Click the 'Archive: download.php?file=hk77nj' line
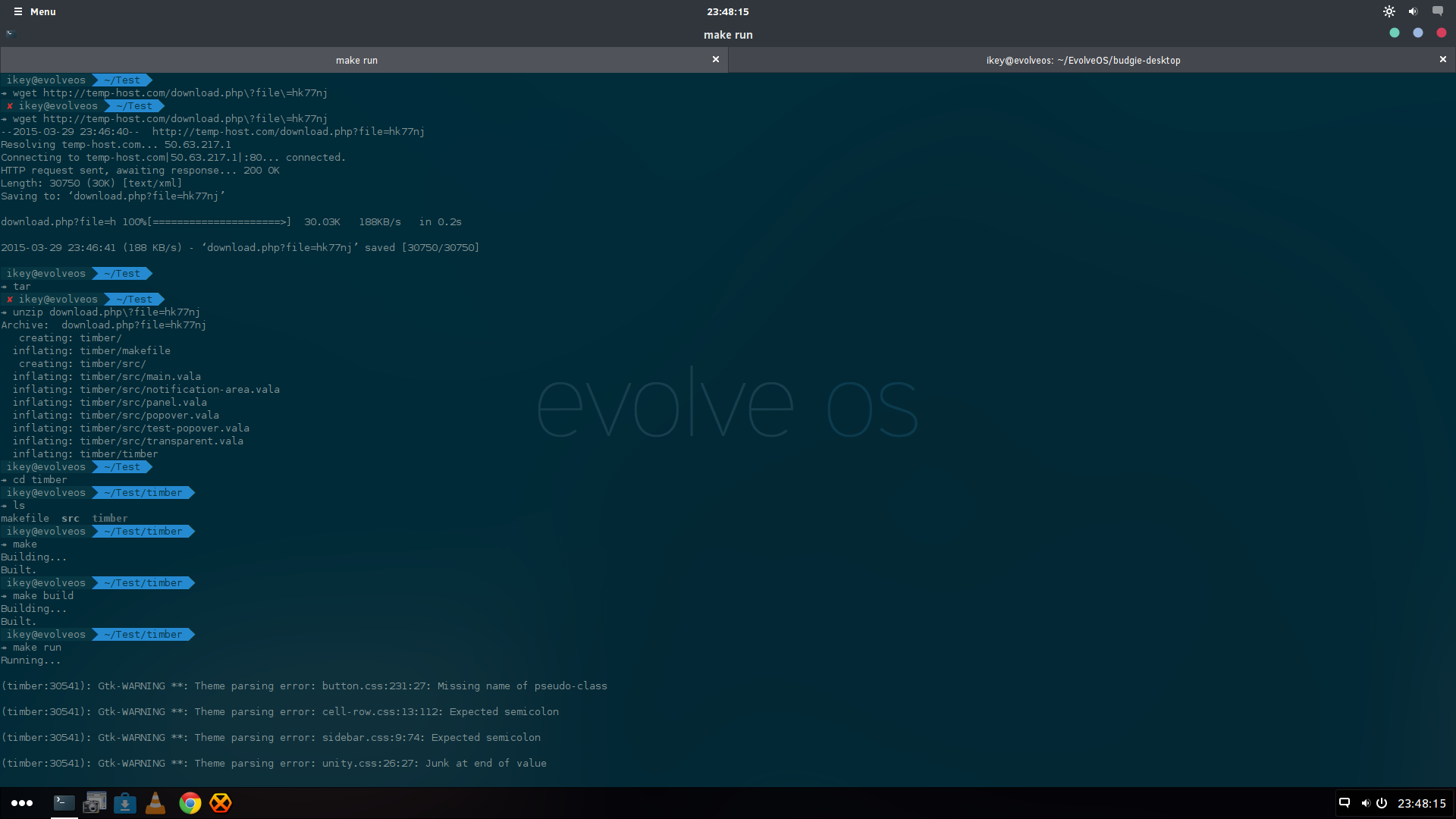1456x819 pixels. pos(104,325)
